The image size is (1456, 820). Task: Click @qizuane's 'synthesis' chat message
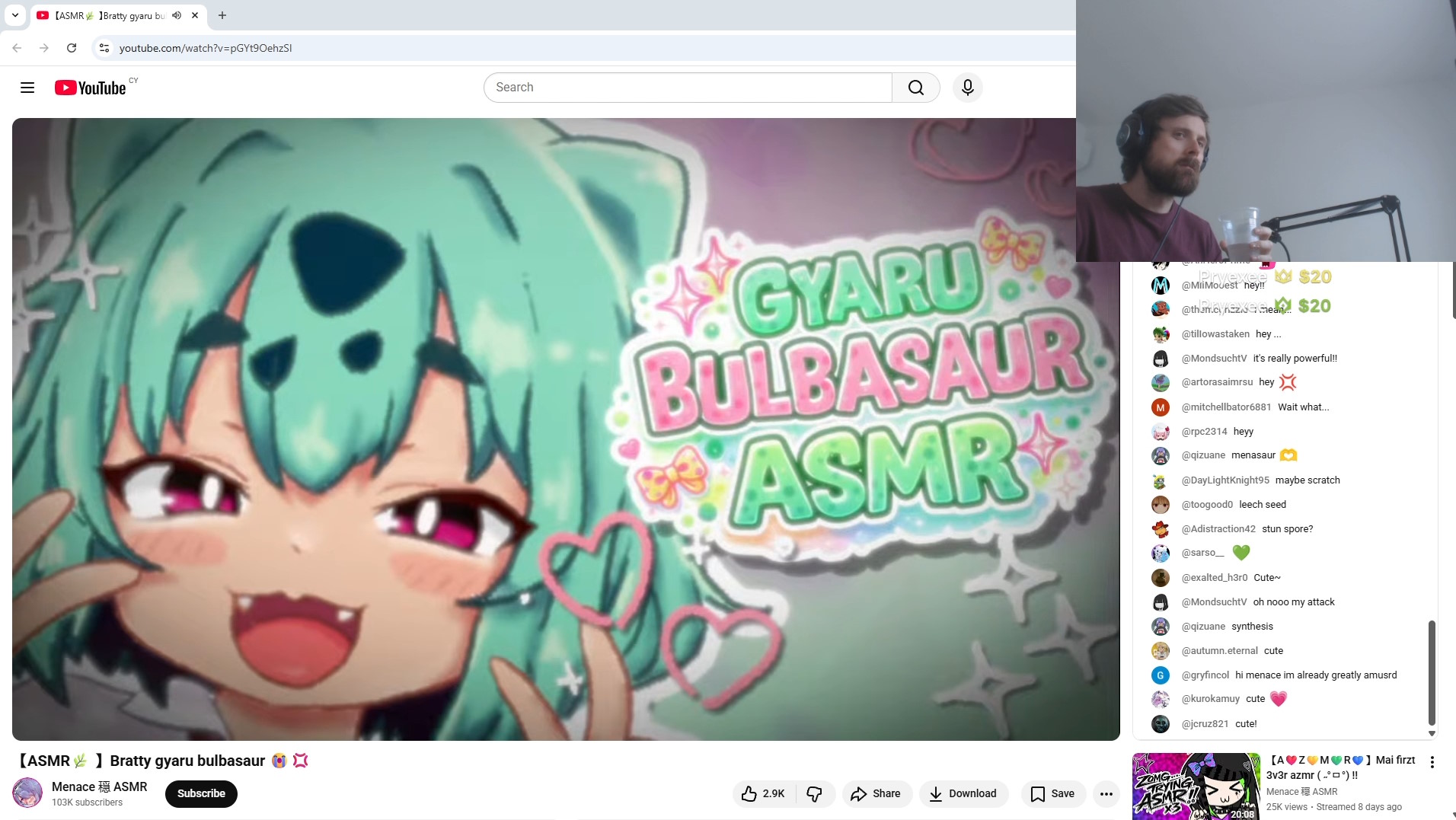coord(1252,627)
